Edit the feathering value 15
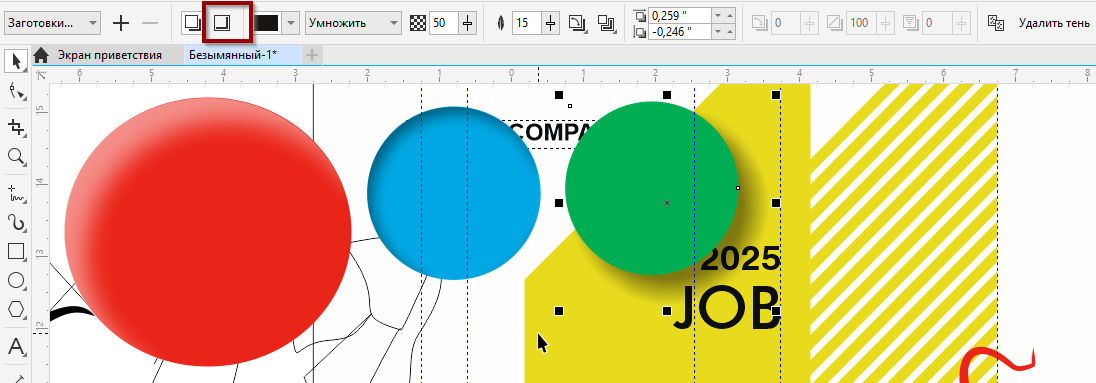Image resolution: width=1096 pixels, height=383 pixels. [x=526, y=23]
